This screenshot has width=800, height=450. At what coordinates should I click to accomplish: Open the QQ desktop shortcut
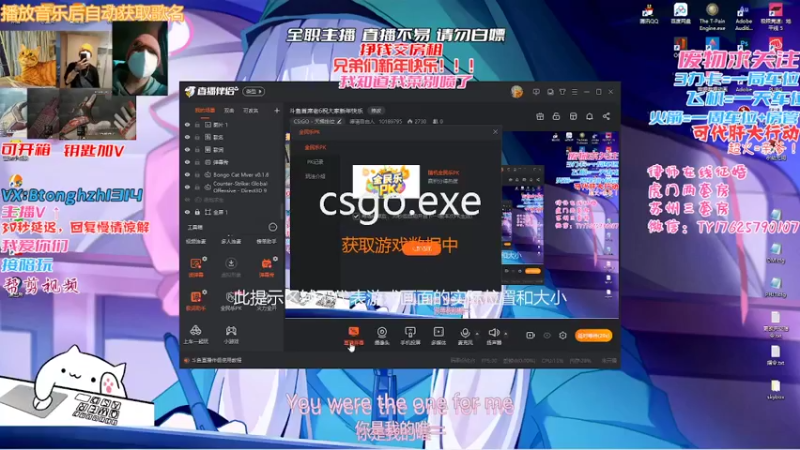[x=649, y=14]
